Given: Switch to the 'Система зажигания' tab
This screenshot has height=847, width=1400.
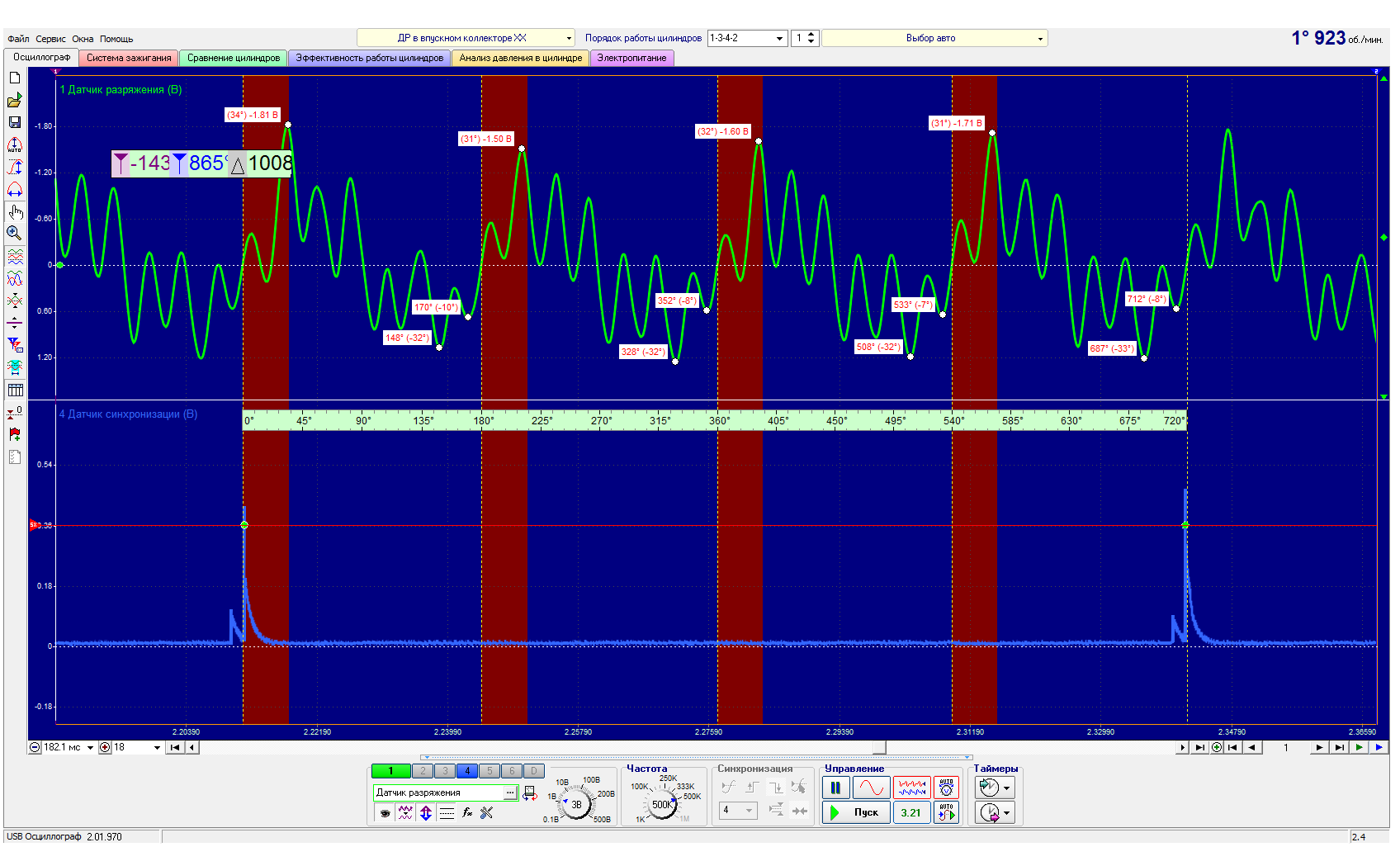Looking at the screenshot, I should tap(129, 58).
